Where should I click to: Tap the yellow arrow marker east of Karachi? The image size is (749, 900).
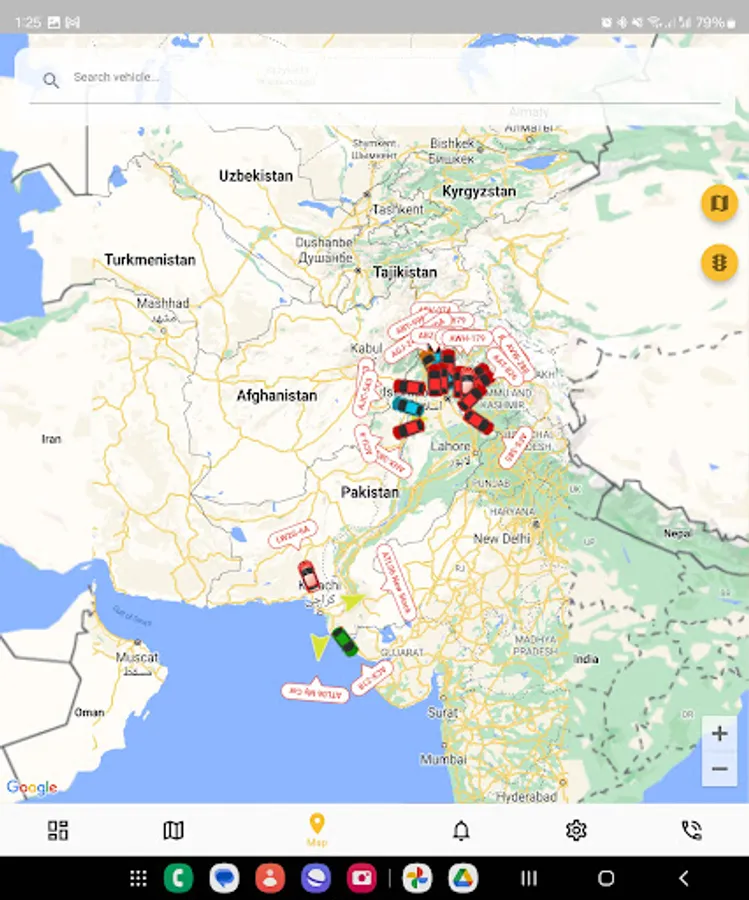352,601
